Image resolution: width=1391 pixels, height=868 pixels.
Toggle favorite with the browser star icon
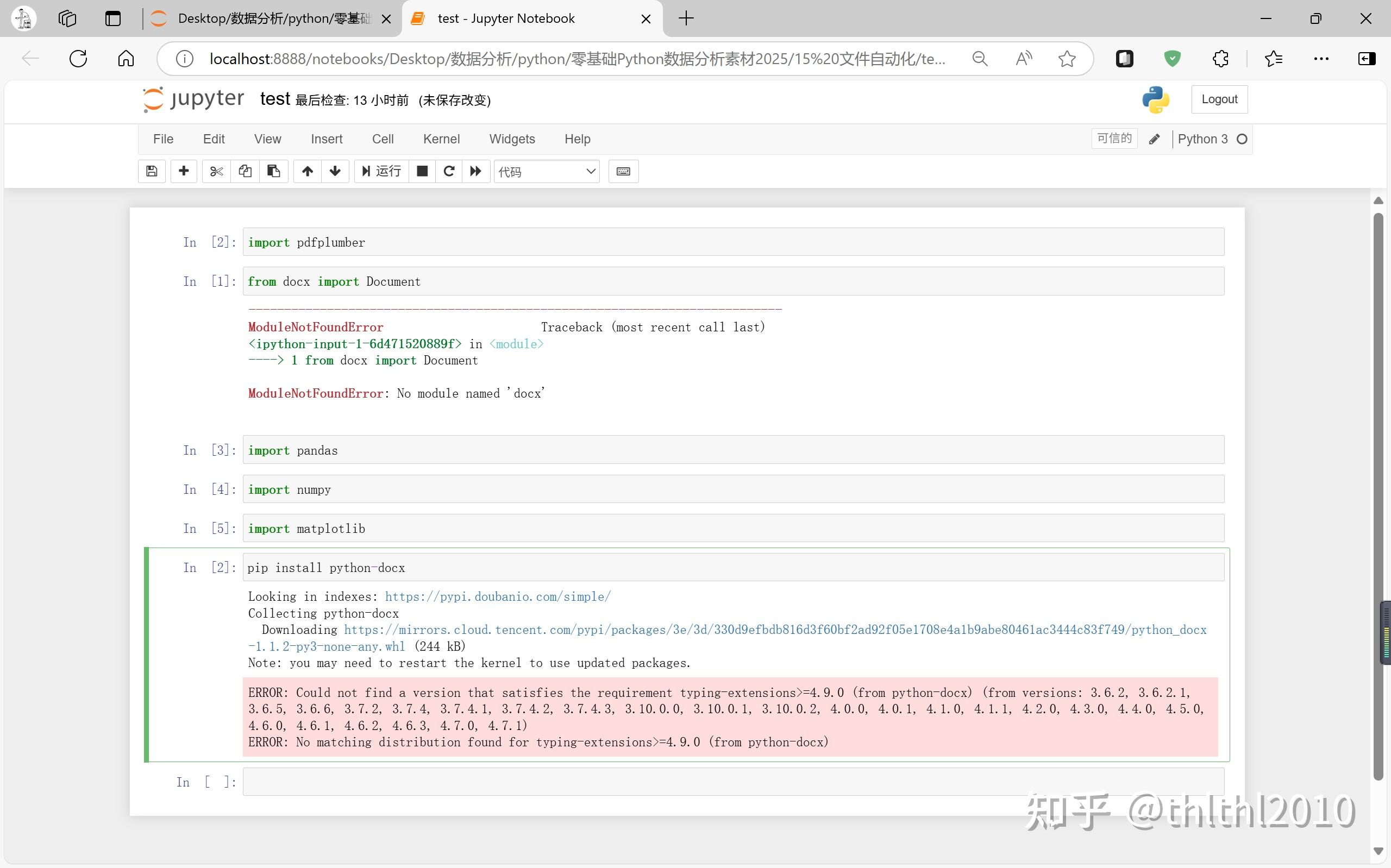[1066, 58]
